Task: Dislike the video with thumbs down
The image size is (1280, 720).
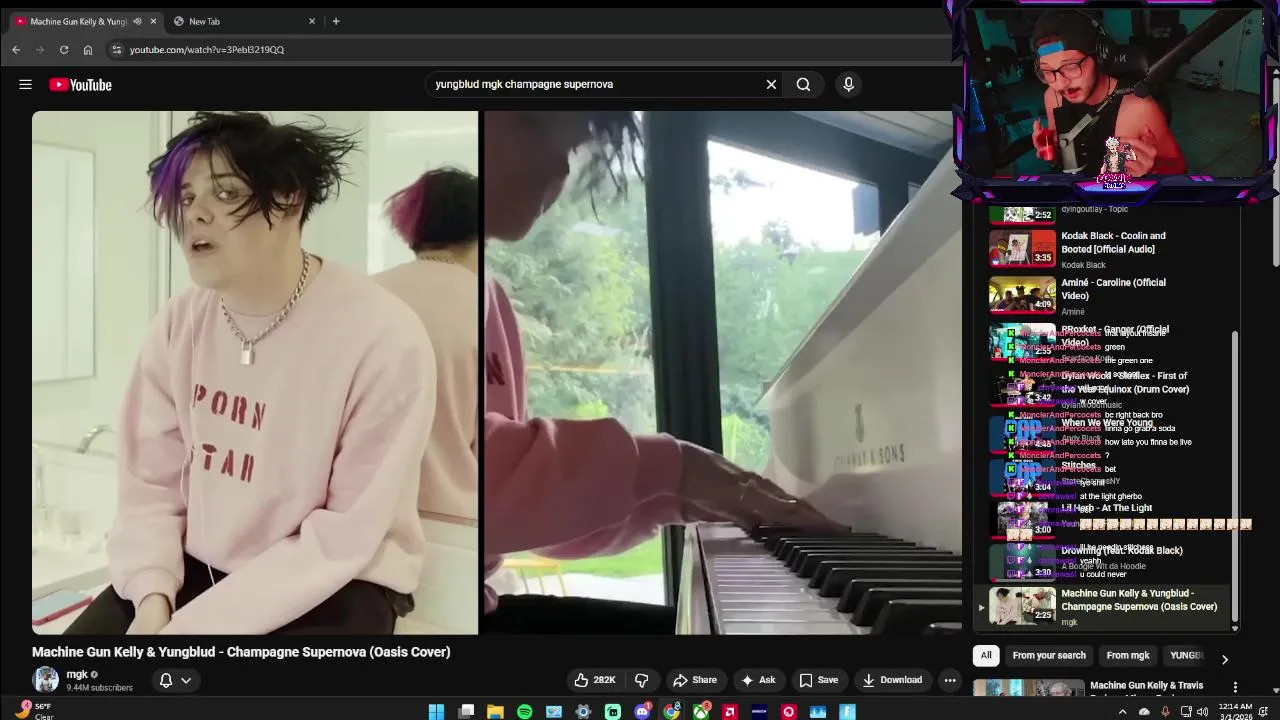Action: tap(642, 680)
